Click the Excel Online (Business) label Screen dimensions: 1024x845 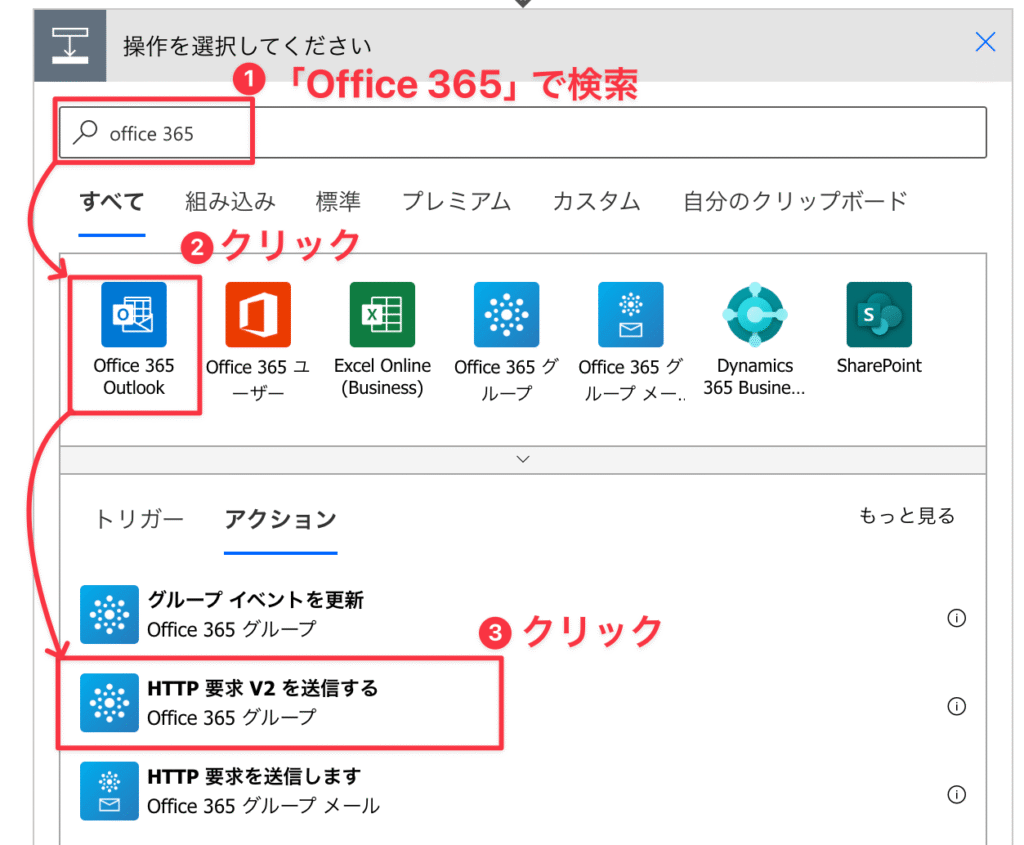382,376
